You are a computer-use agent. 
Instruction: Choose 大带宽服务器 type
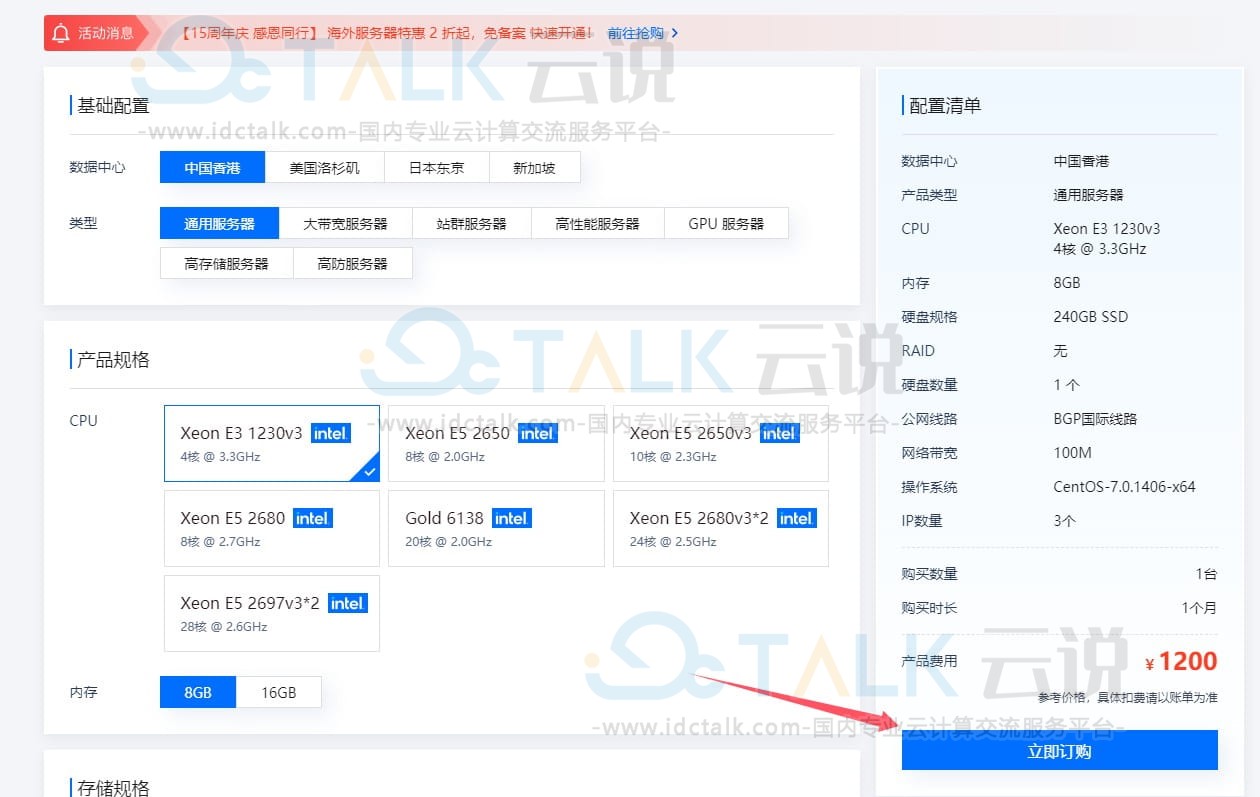coord(345,223)
